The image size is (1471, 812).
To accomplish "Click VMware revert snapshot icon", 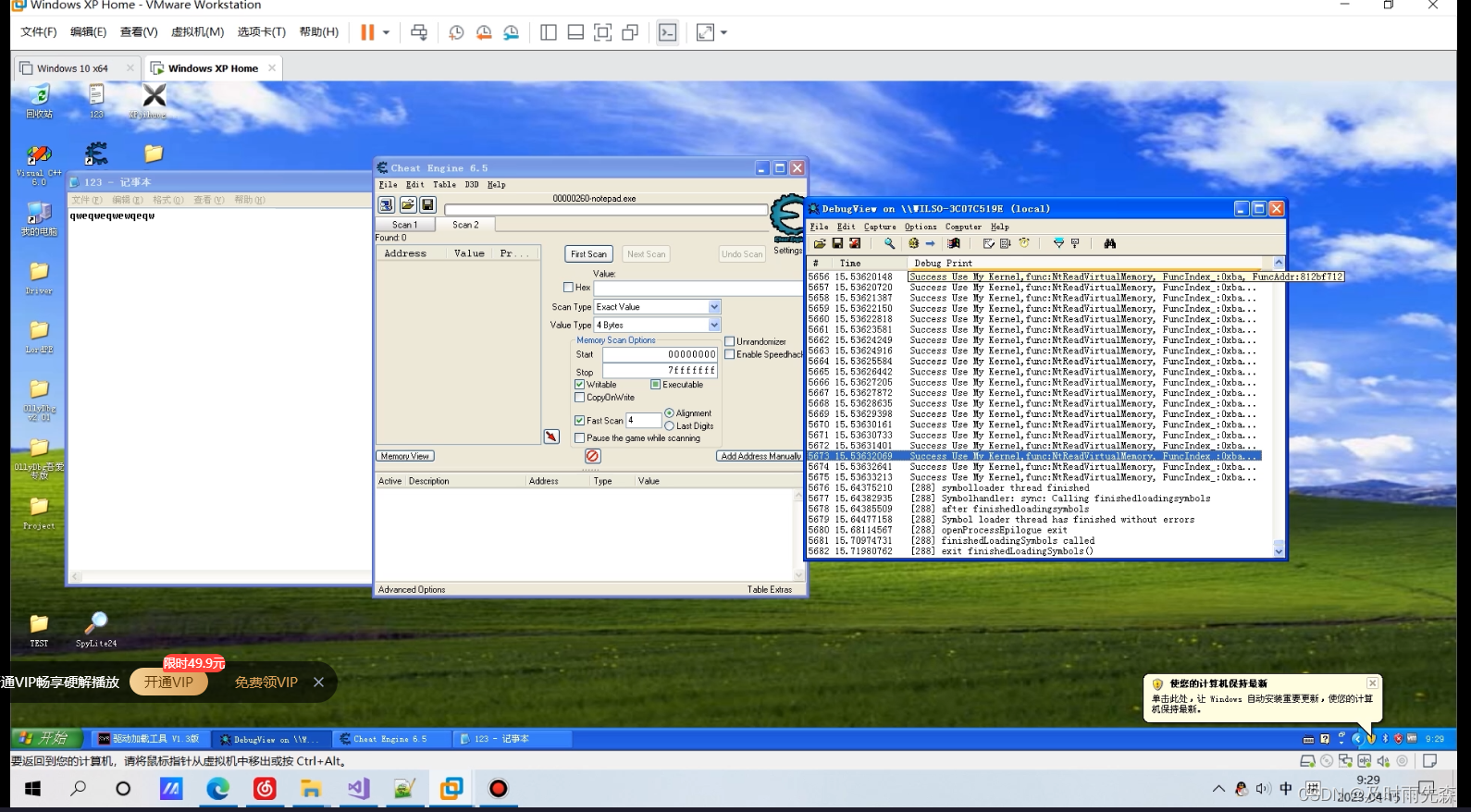I will coord(484,32).
